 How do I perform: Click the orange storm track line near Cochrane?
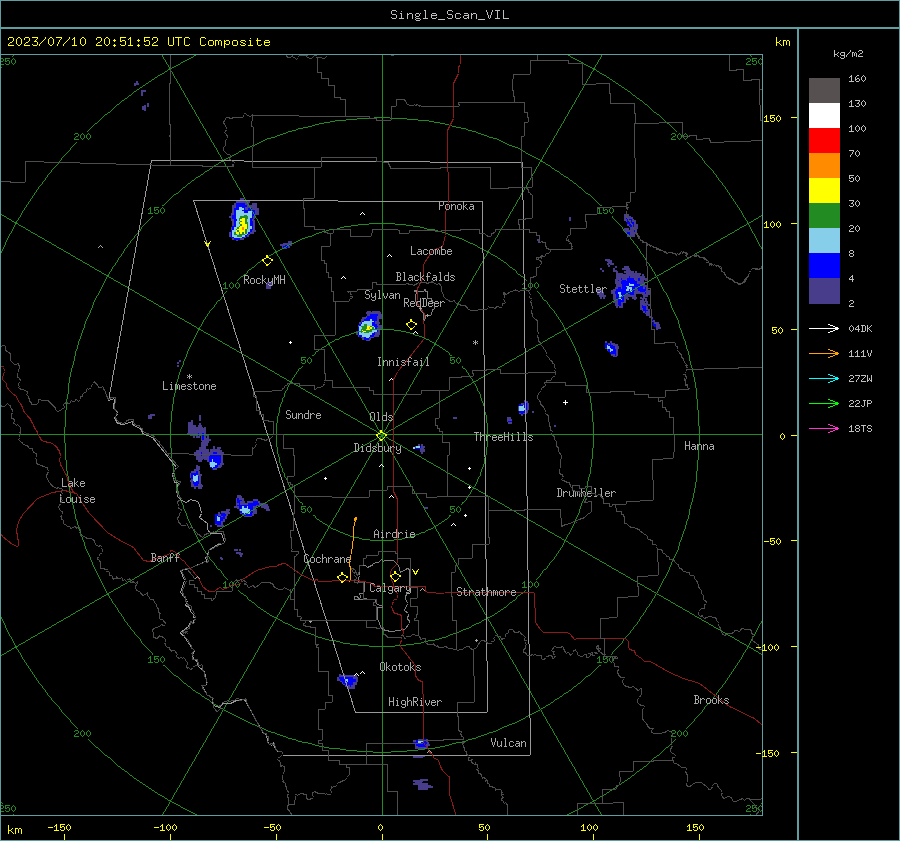point(352,547)
